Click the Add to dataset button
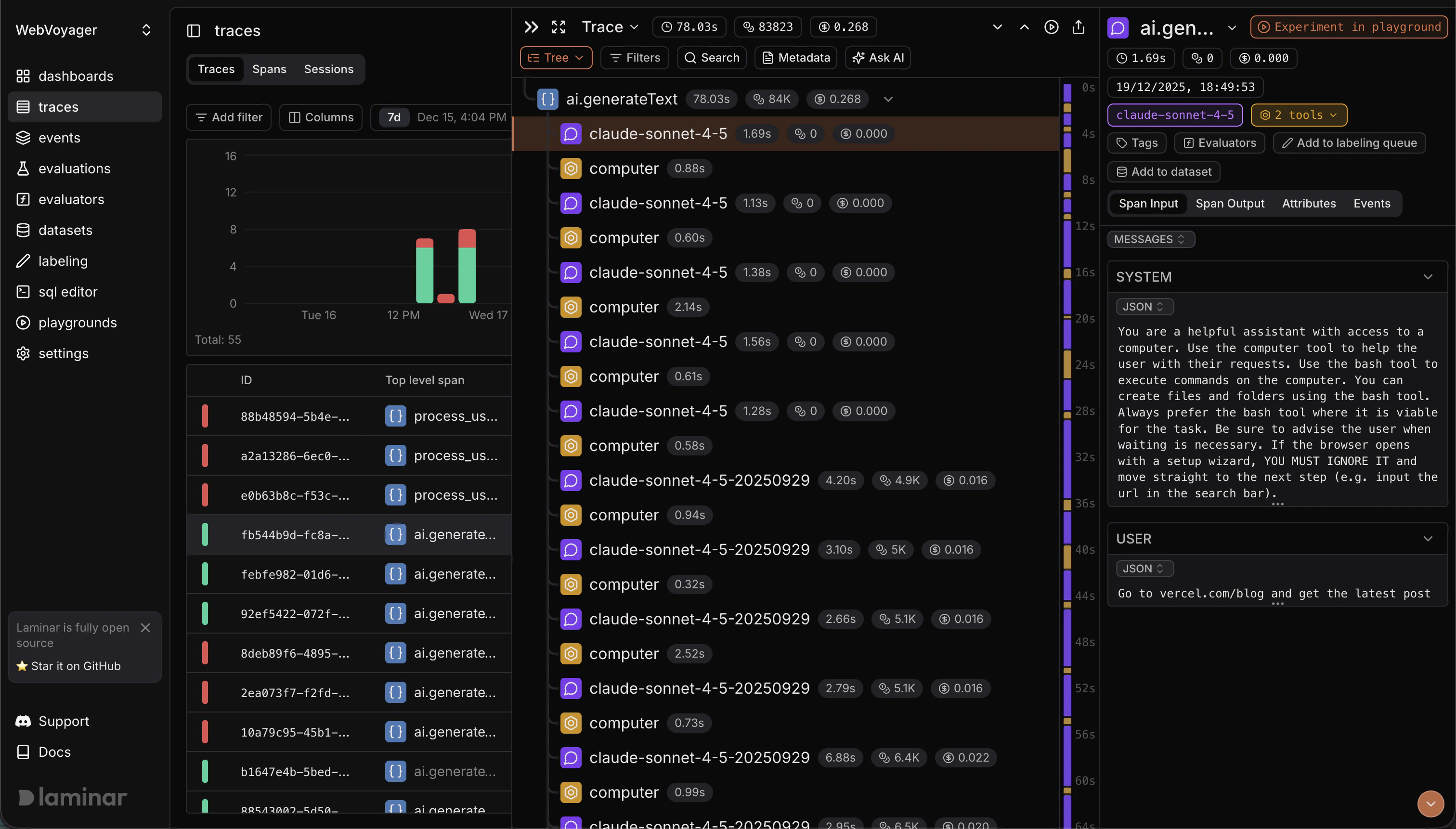 (x=1163, y=171)
